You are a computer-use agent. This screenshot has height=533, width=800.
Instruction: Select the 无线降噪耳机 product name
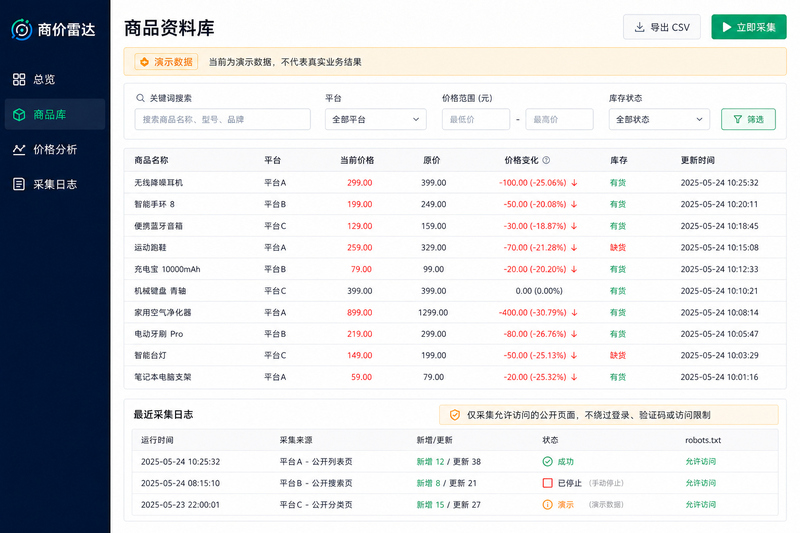[x=159, y=183]
